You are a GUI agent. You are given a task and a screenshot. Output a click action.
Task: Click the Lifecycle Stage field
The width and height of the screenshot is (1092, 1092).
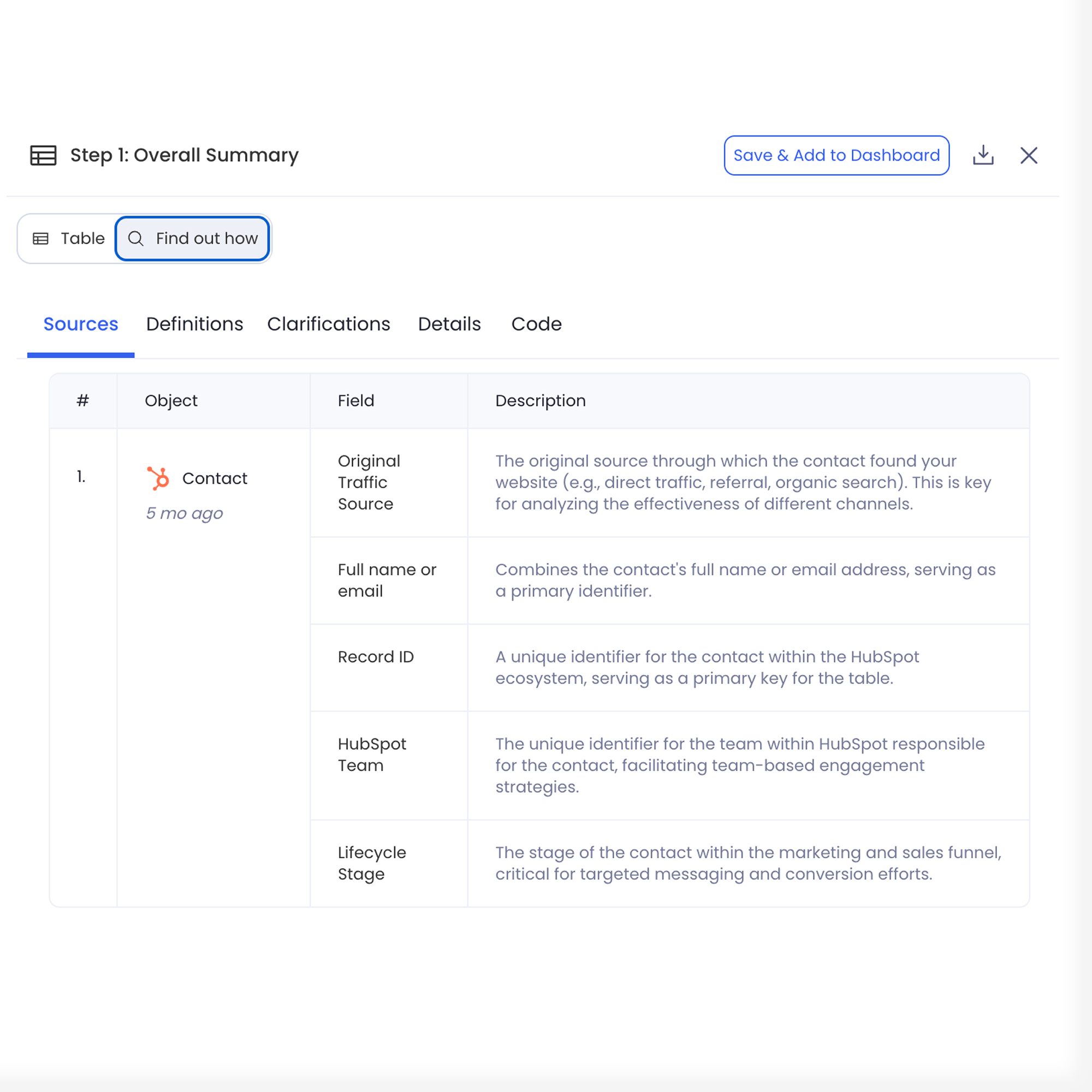pos(371,863)
